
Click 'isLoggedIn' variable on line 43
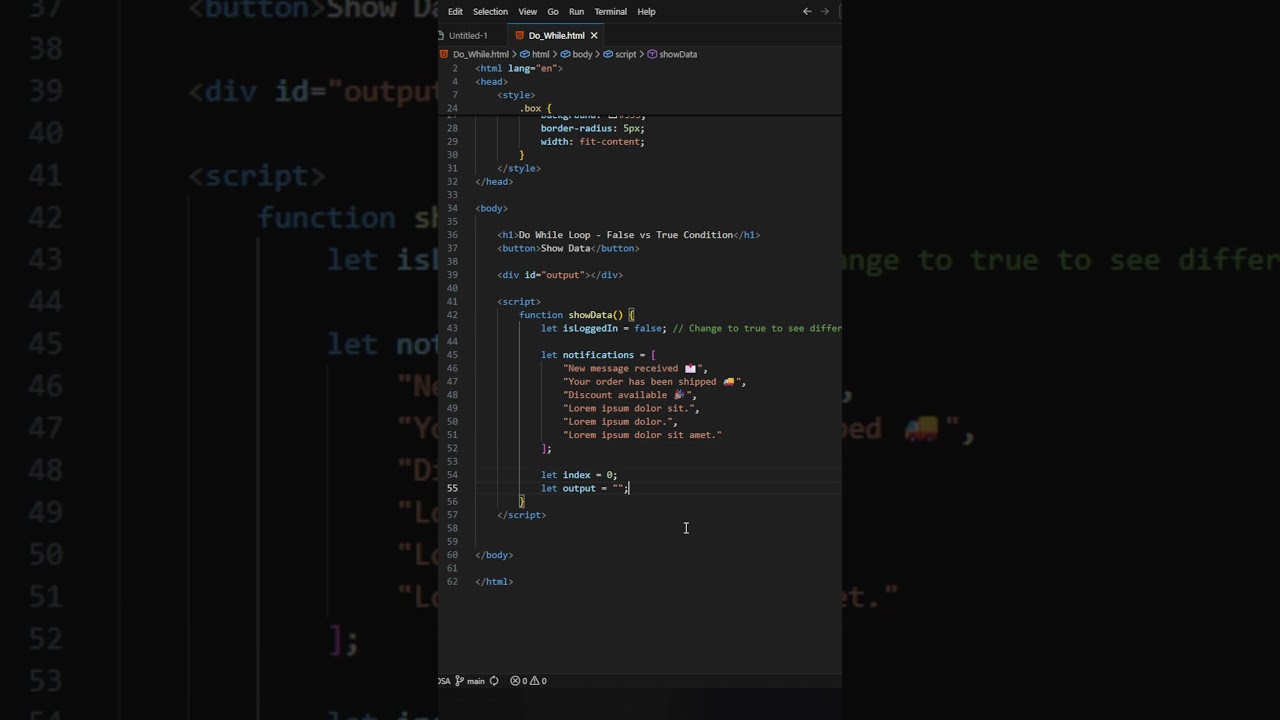(590, 328)
